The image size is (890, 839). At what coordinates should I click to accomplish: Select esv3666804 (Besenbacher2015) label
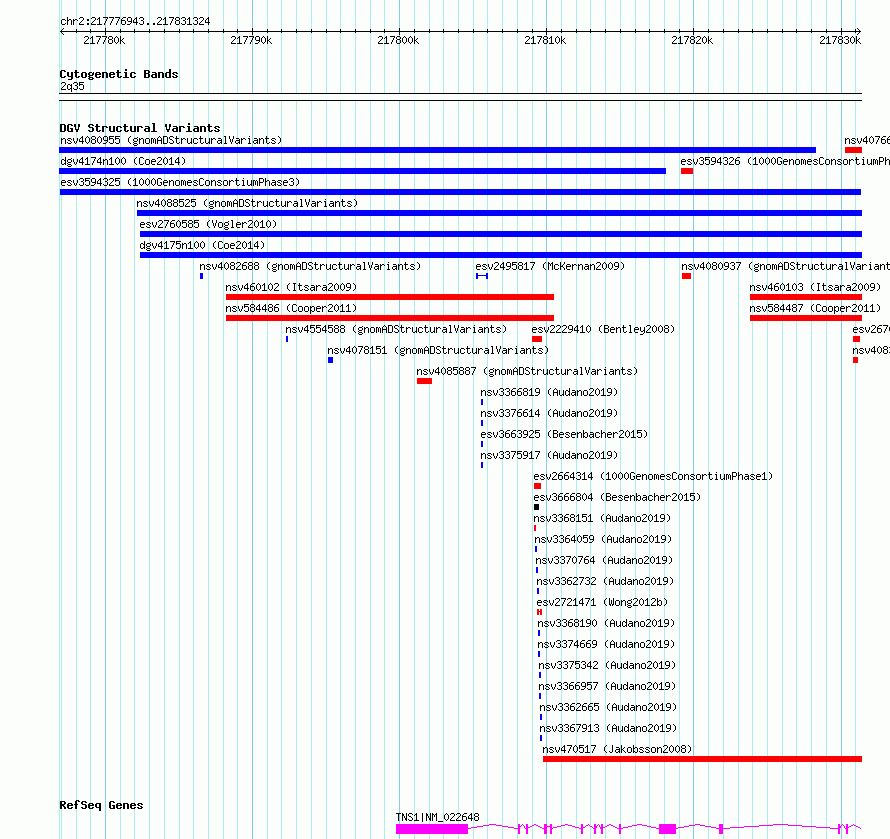[x=617, y=497]
